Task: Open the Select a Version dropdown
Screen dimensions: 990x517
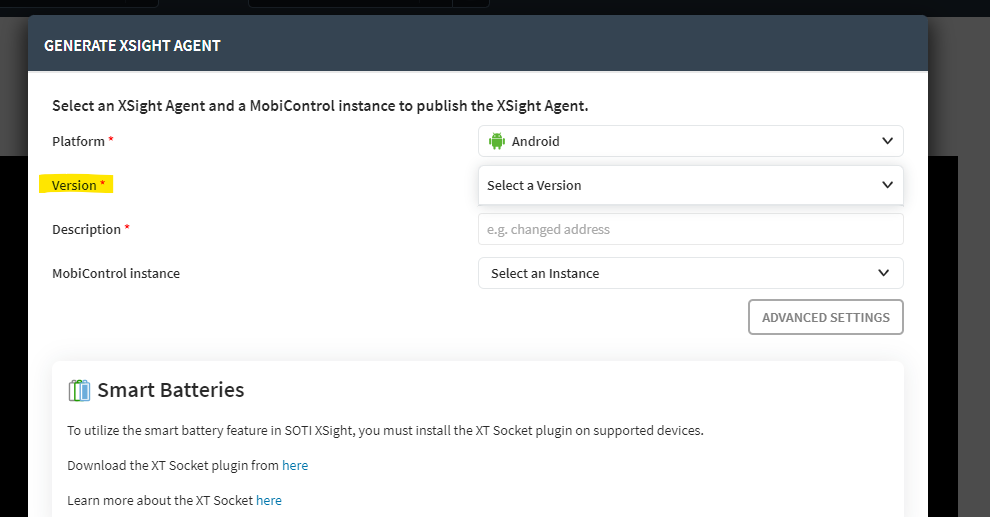Action: 691,185
